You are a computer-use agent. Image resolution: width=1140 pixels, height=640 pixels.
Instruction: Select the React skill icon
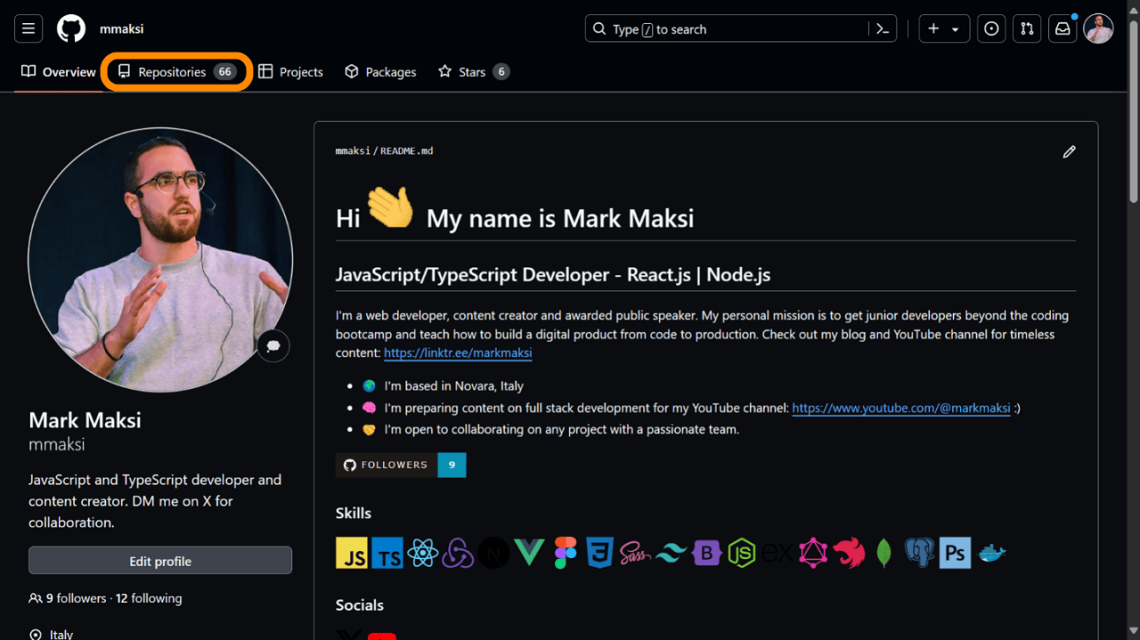tap(423, 552)
